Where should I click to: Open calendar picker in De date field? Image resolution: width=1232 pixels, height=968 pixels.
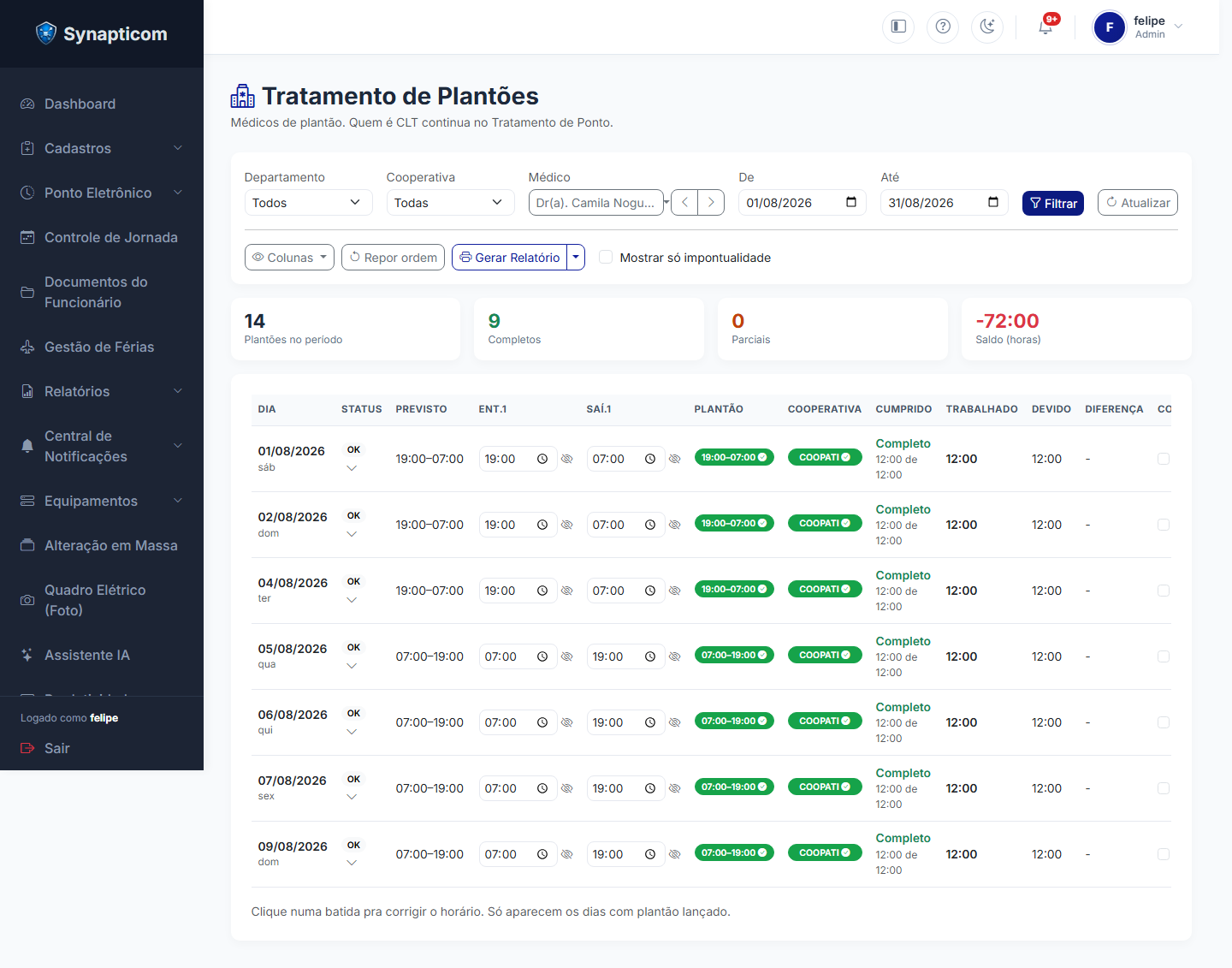click(x=851, y=202)
